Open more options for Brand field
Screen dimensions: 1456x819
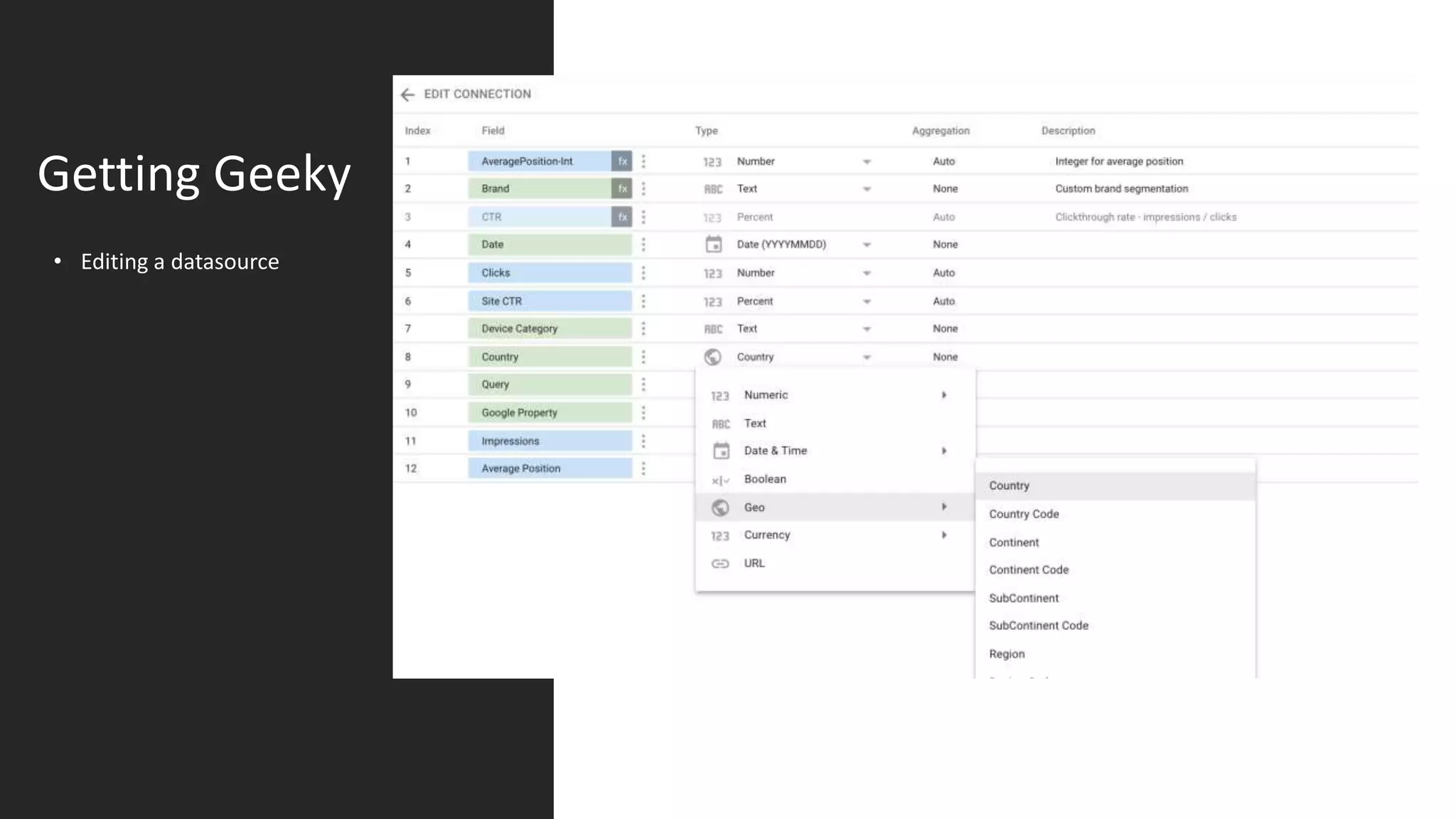643,188
